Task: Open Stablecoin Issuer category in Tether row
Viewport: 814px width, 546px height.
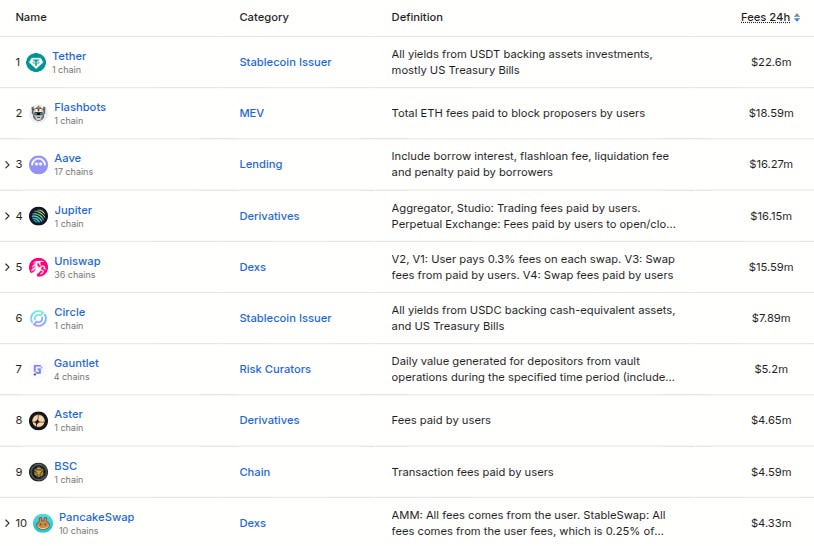Action: tap(285, 62)
